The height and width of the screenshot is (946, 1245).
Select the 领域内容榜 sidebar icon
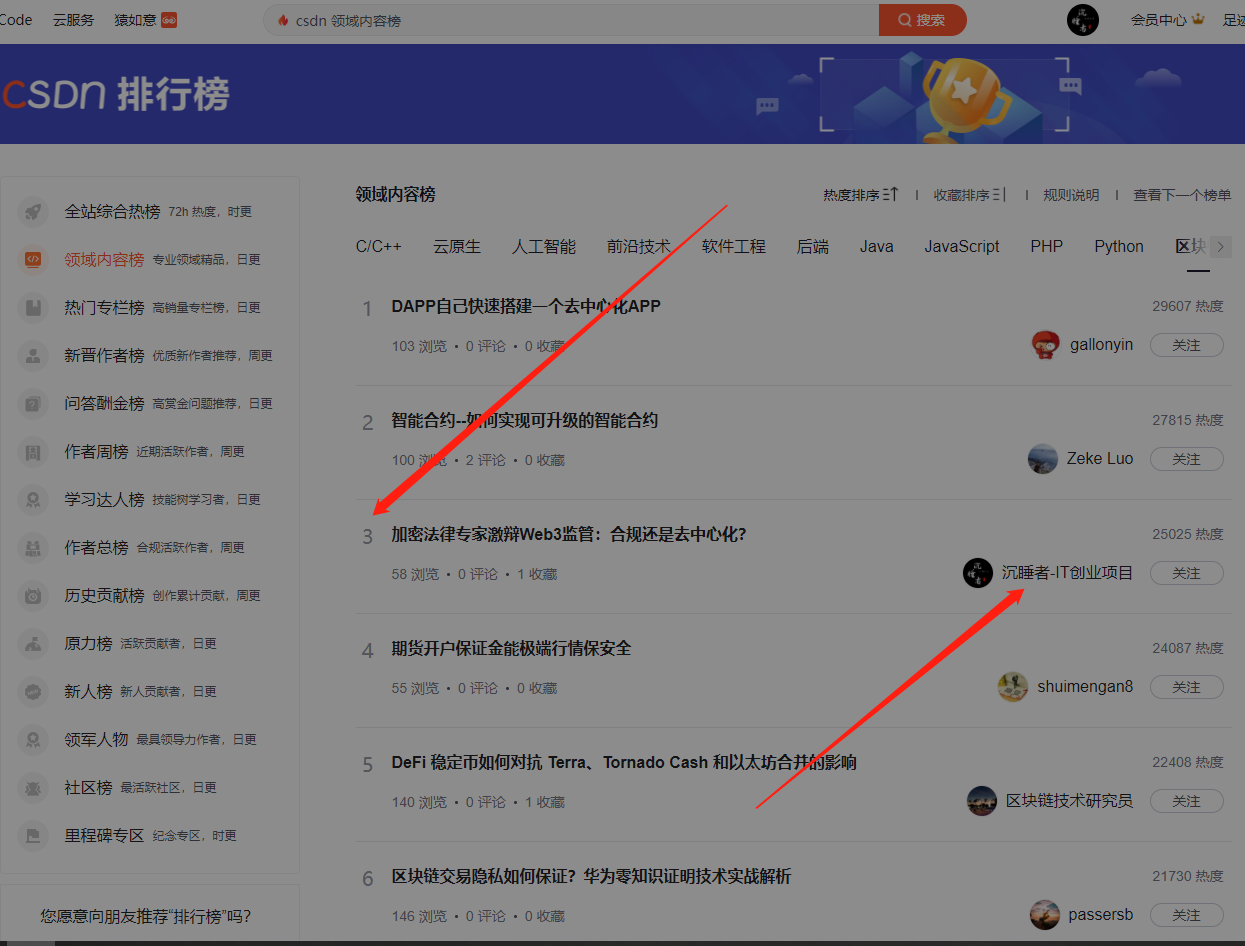pos(33,260)
